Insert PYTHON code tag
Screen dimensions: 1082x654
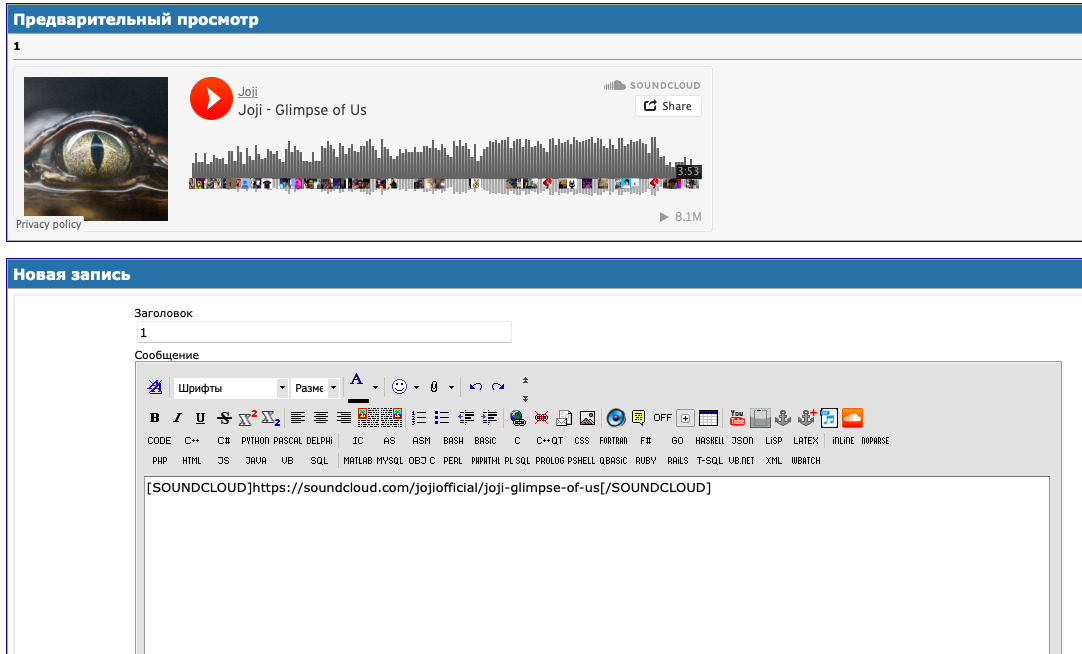pyautogui.click(x=255, y=440)
